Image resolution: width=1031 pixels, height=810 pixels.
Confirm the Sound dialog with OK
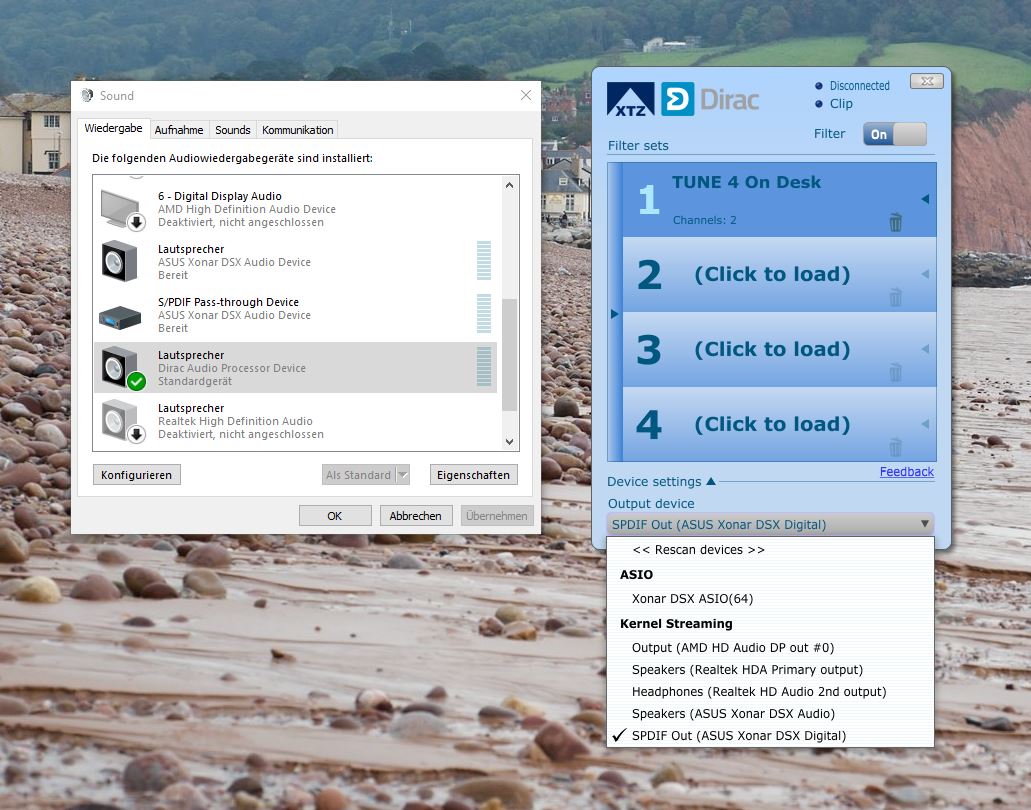coord(335,515)
